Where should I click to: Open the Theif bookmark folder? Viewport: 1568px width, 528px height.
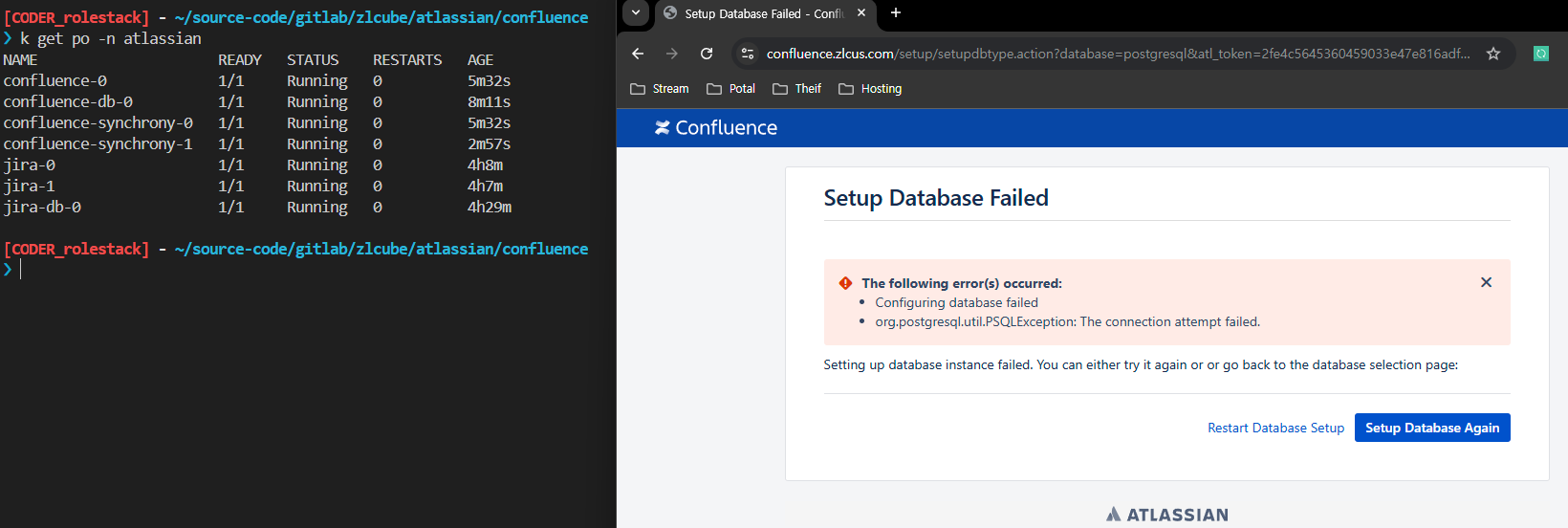click(x=796, y=89)
